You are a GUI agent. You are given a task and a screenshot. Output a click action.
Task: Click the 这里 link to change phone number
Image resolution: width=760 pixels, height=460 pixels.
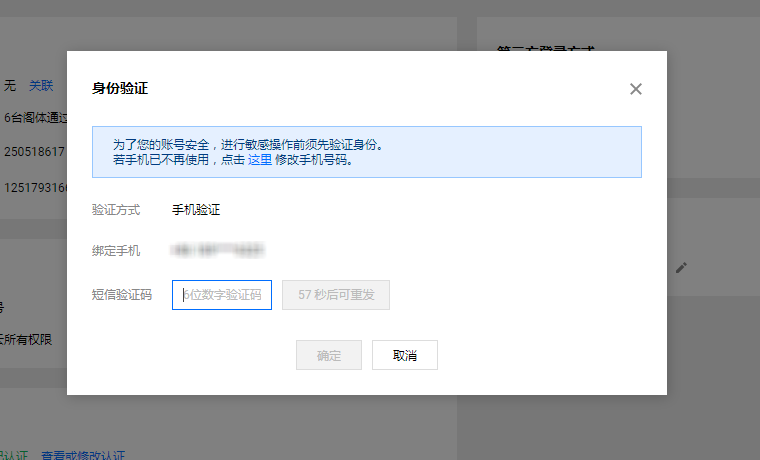260,160
